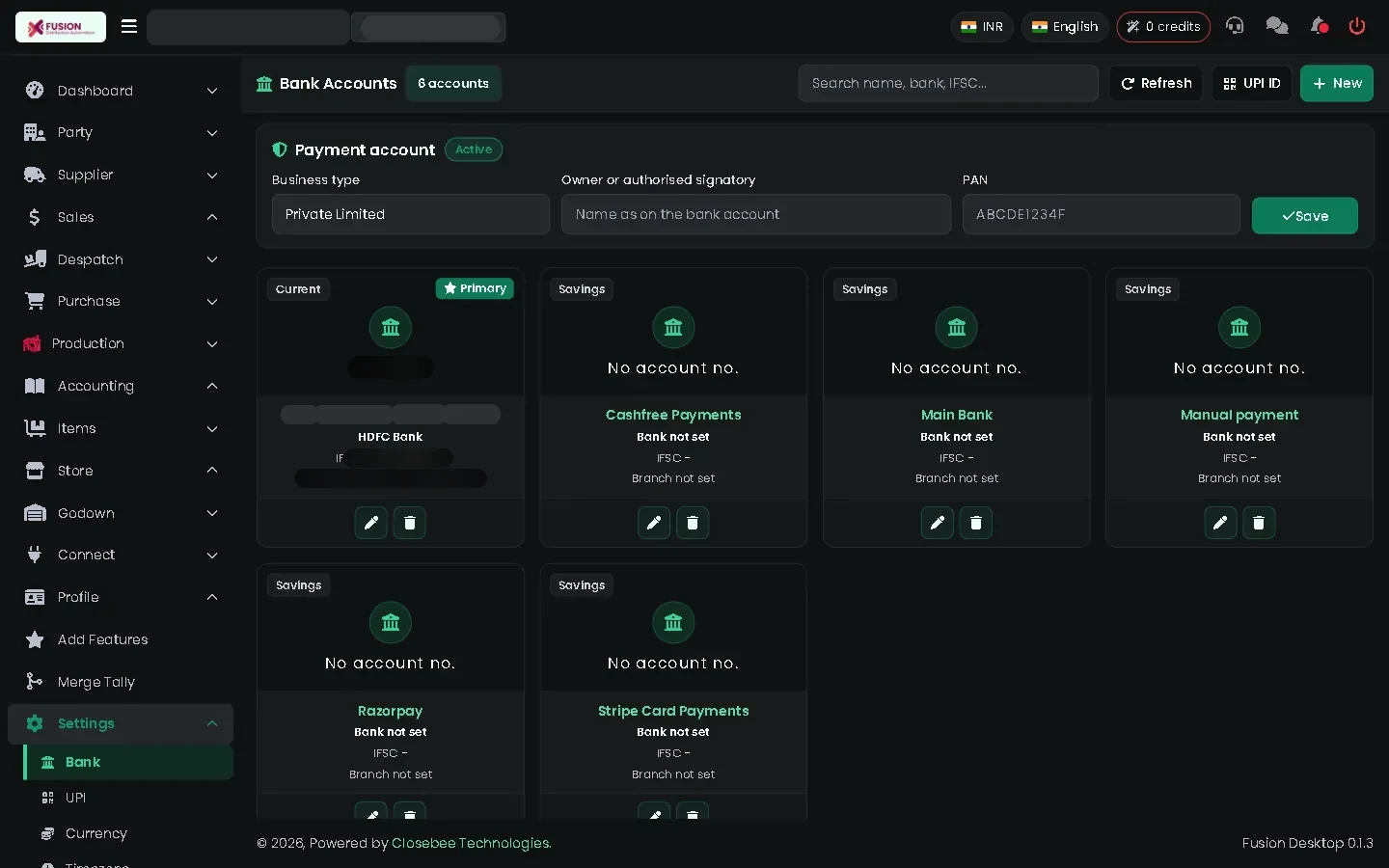Collapse the Settings sidebar section
1389x868 pixels.
coord(121,723)
